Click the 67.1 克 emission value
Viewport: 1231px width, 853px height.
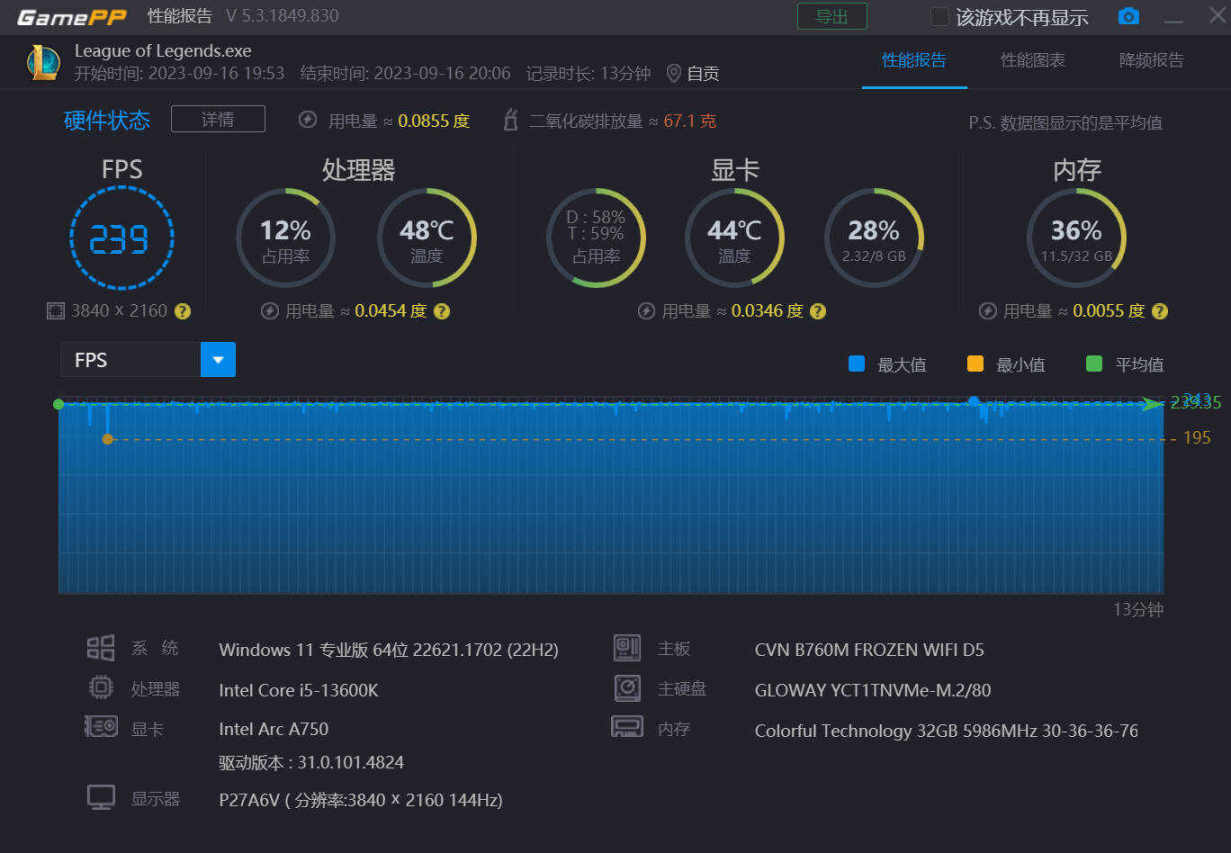pyautogui.click(x=690, y=121)
